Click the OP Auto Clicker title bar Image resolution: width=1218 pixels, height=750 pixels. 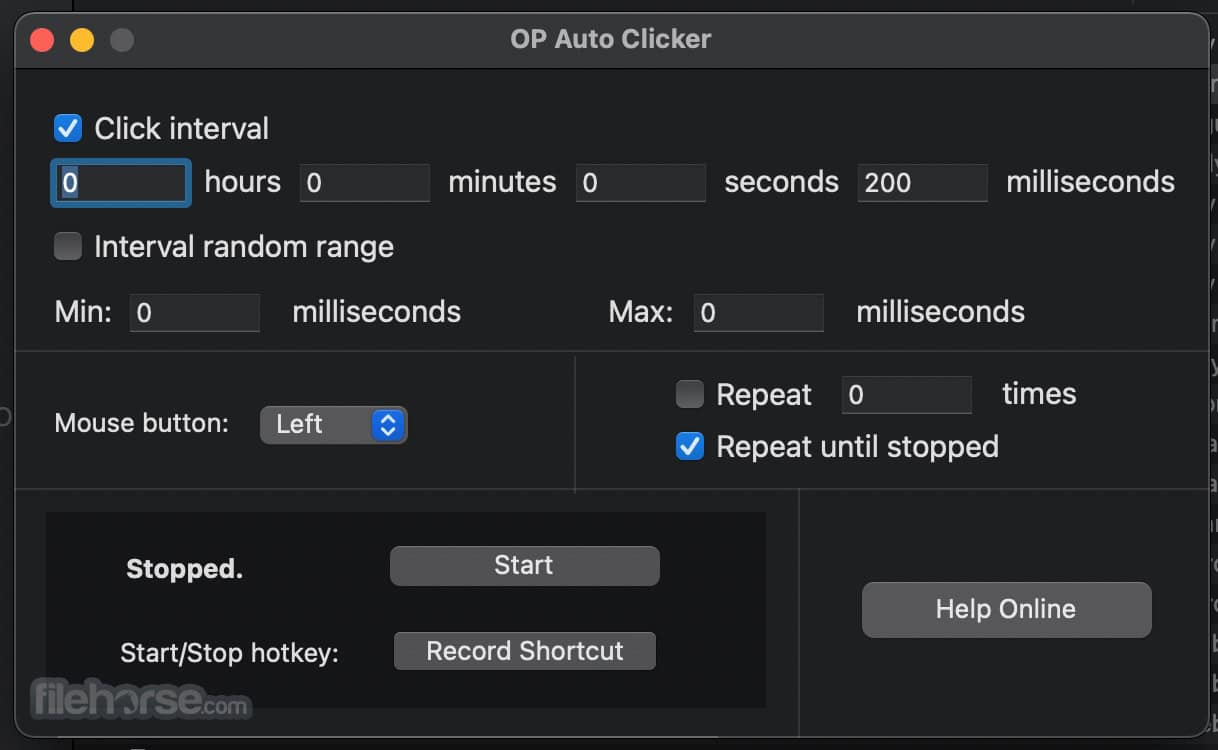click(x=610, y=39)
